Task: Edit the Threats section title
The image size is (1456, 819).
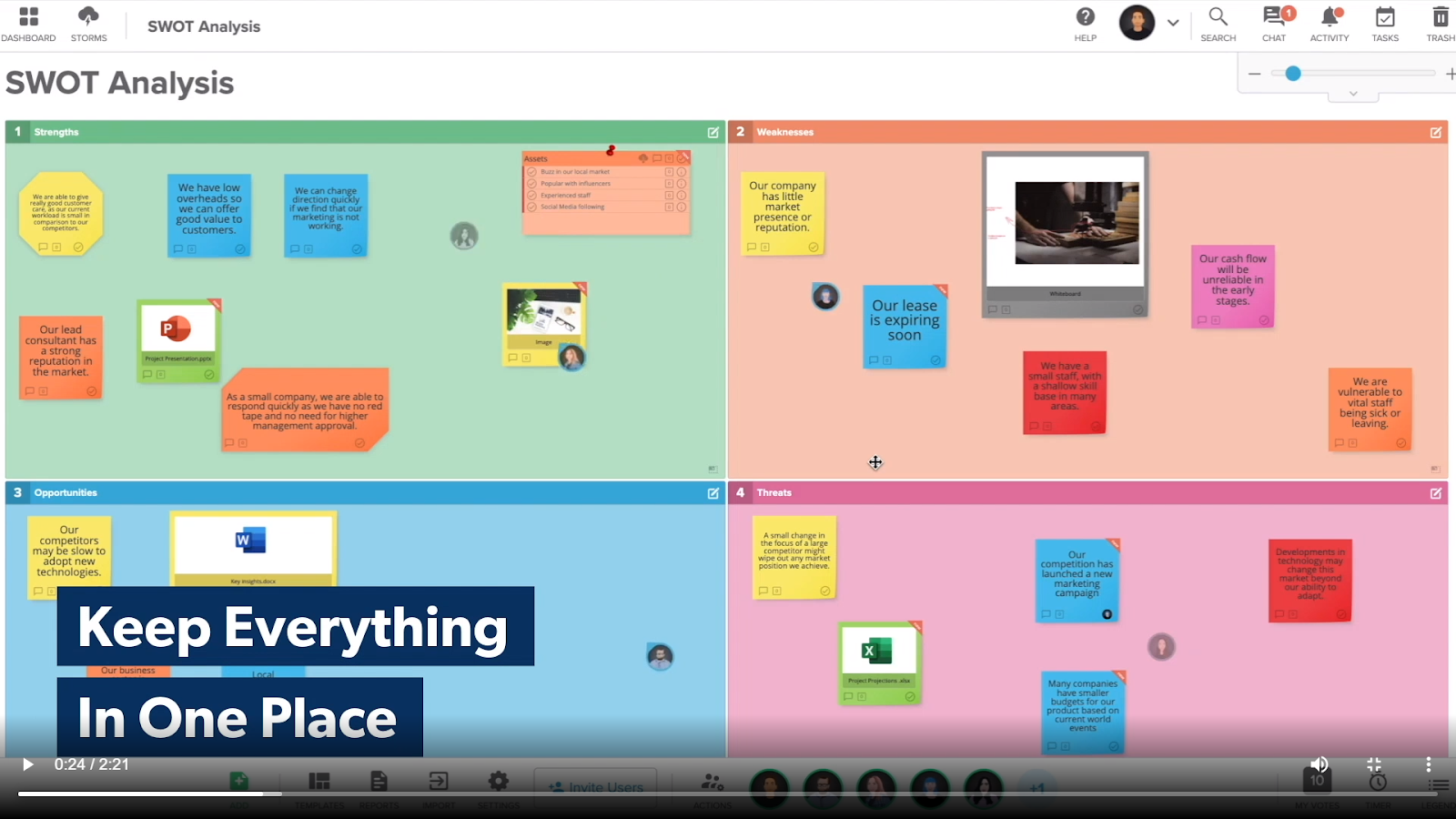Action: [x=1436, y=493]
